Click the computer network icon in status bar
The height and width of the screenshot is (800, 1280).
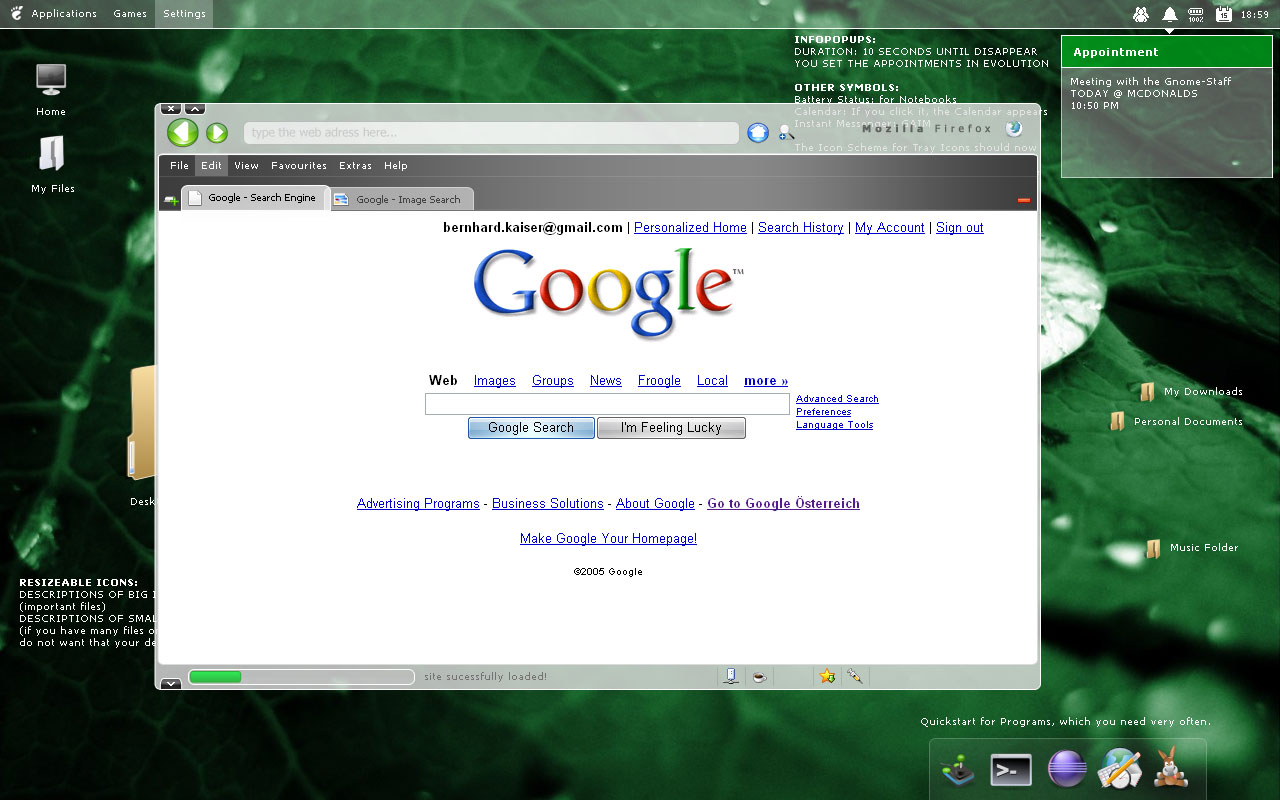731,676
